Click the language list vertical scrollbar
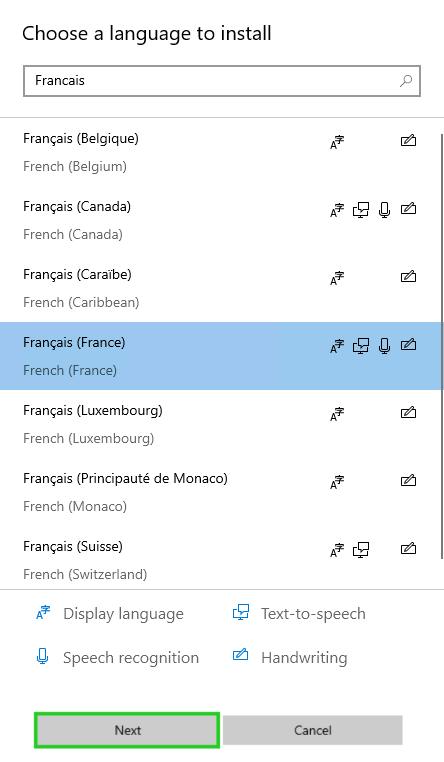Image resolution: width=444 pixels, height=762 pixels. 442,346
